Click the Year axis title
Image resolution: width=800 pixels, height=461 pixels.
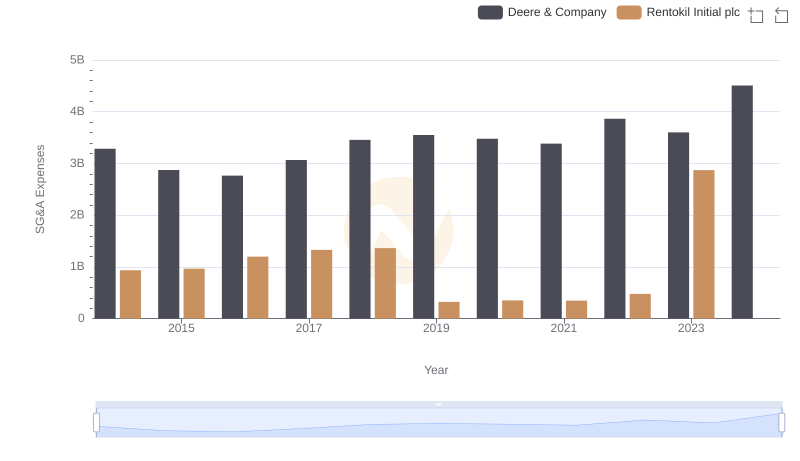click(x=436, y=370)
